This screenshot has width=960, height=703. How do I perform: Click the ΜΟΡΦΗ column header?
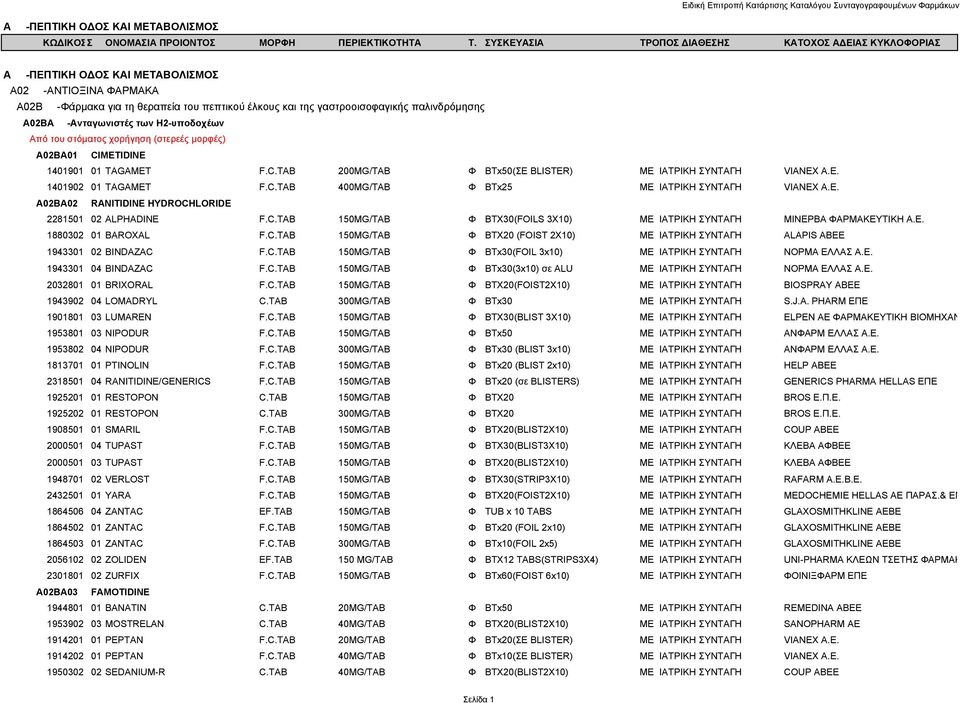point(277,43)
